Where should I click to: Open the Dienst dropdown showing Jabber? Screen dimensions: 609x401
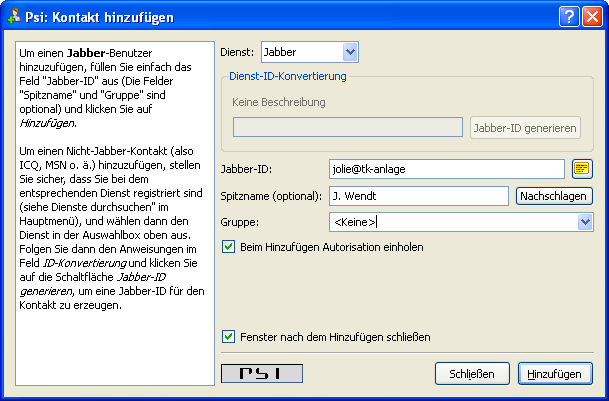(309, 51)
